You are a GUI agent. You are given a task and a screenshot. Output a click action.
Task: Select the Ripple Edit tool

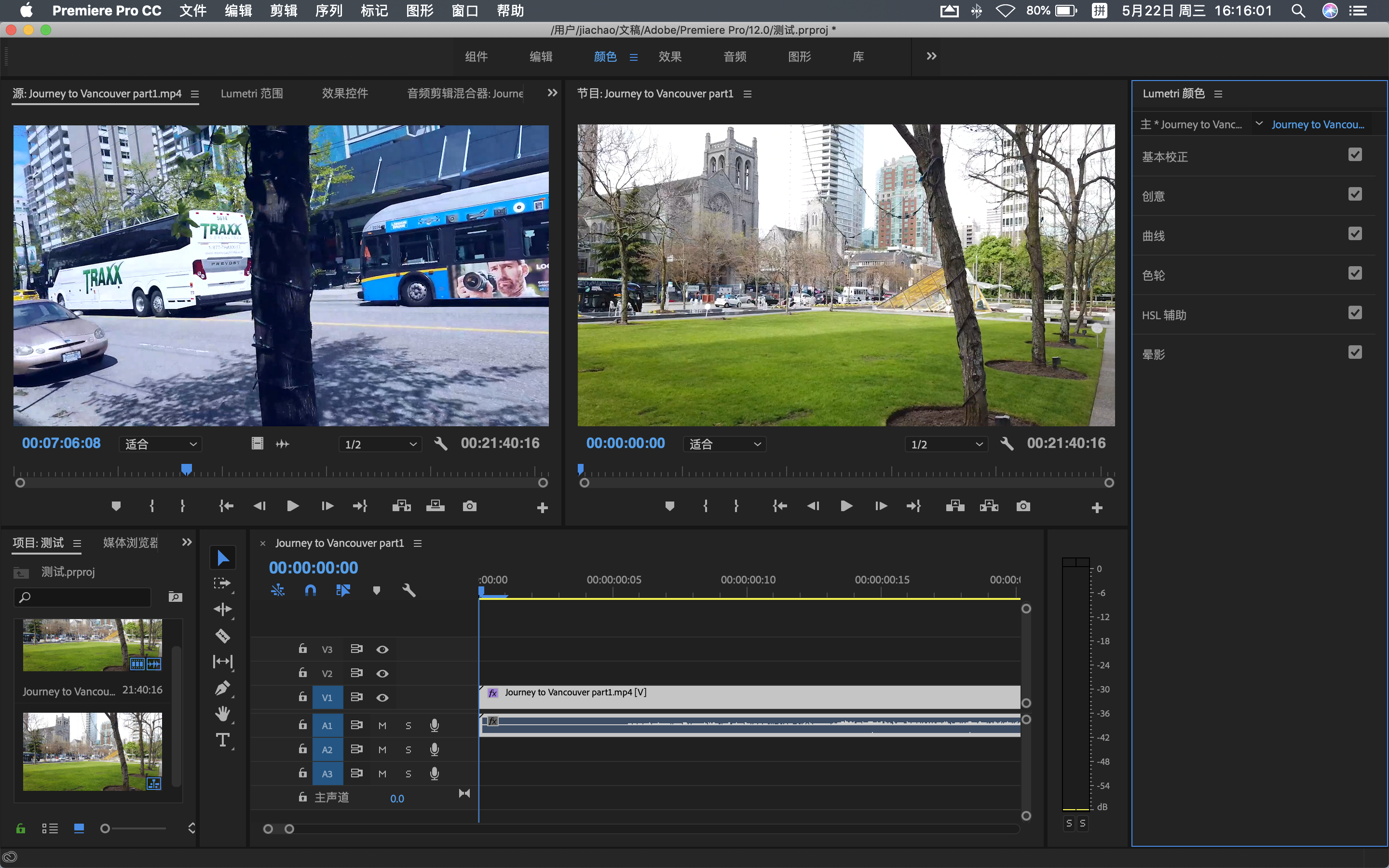222,609
